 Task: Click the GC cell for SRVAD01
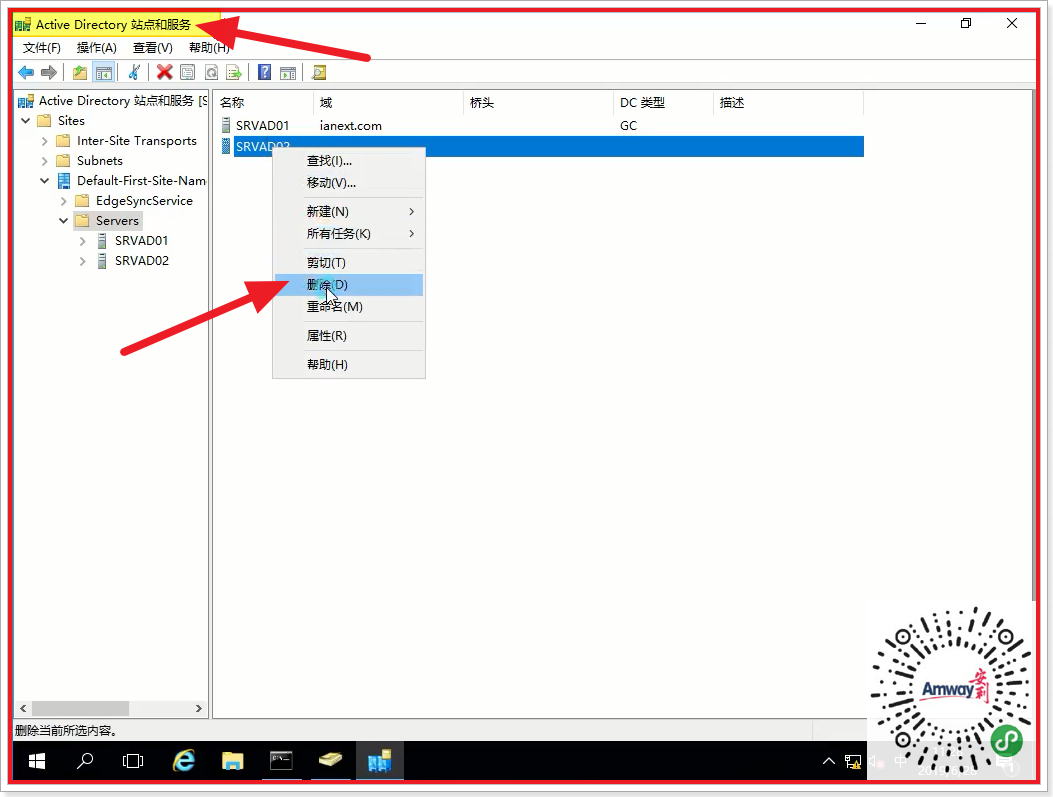click(x=629, y=126)
